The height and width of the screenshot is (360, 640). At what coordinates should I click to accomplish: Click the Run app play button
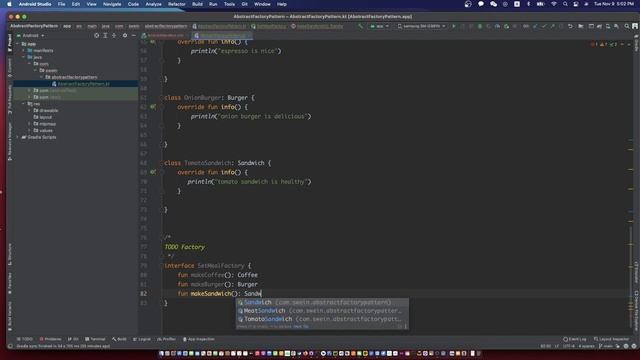[x=453, y=26]
